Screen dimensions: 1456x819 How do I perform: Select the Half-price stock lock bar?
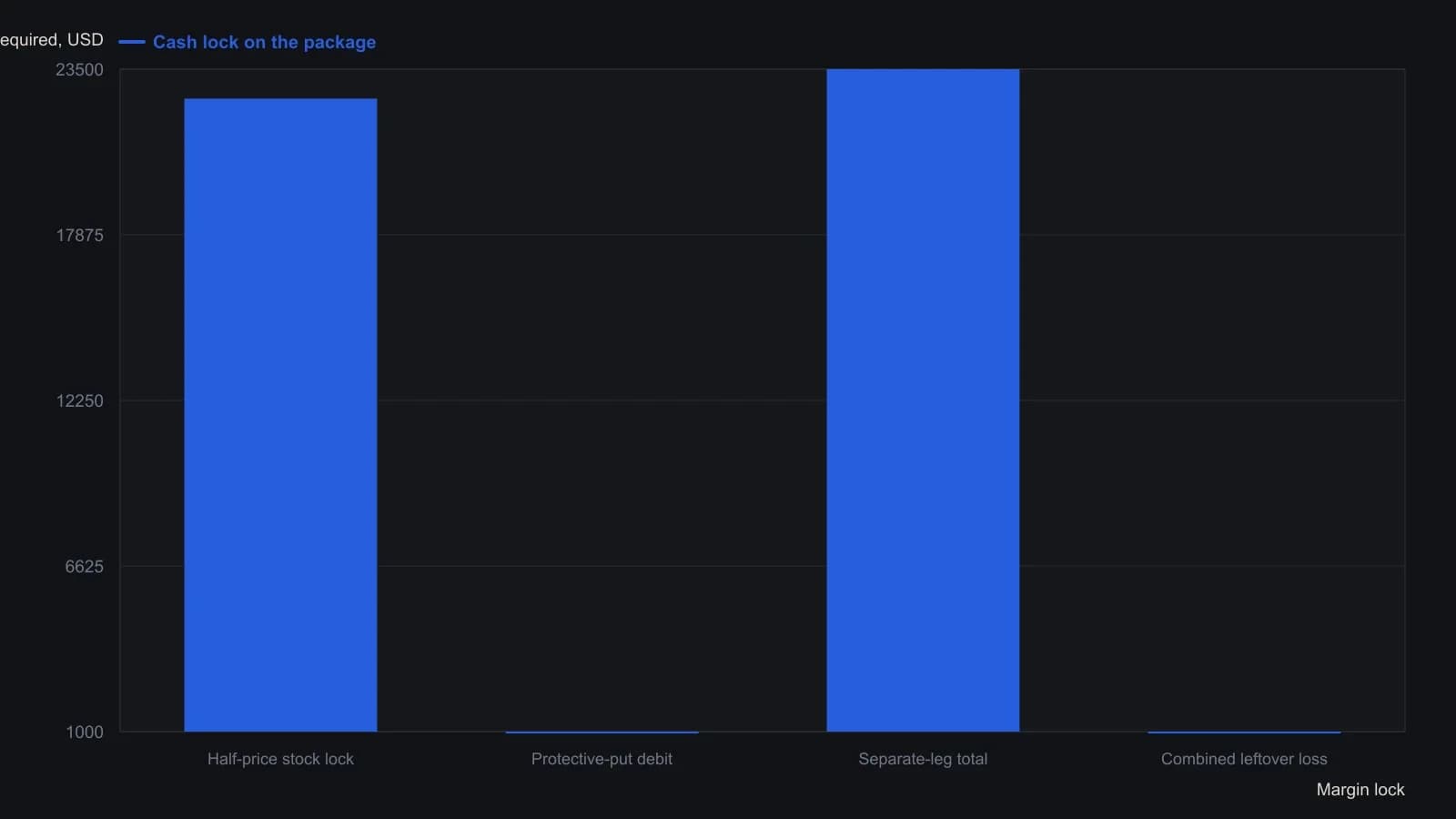point(280,415)
